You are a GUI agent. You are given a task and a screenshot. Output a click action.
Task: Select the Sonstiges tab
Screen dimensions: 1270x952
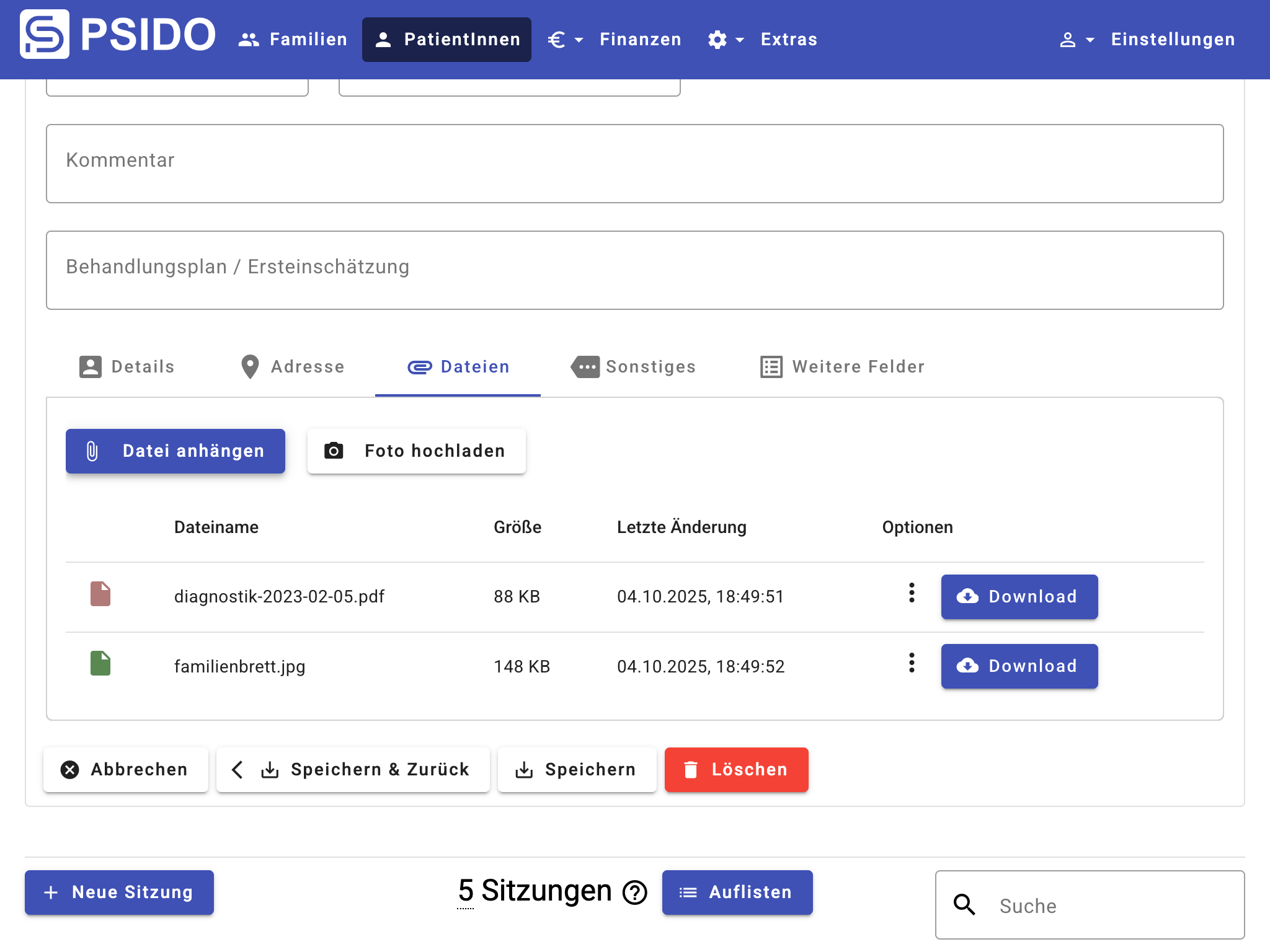coord(634,367)
